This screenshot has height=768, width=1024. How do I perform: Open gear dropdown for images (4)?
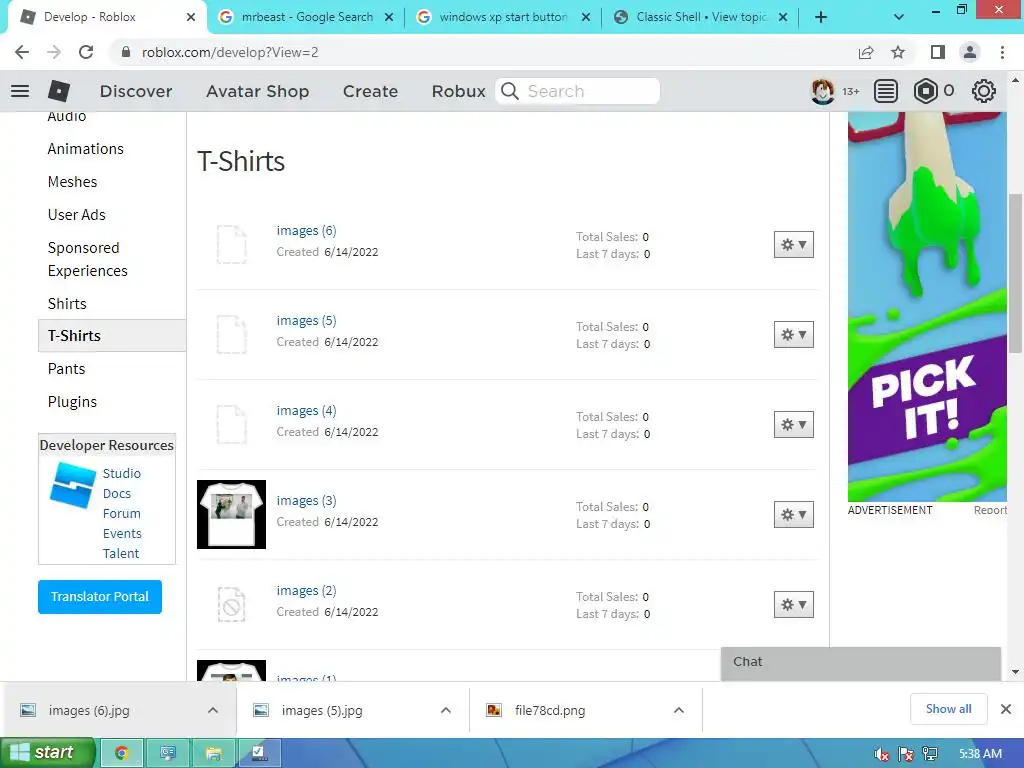pos(793,424)
